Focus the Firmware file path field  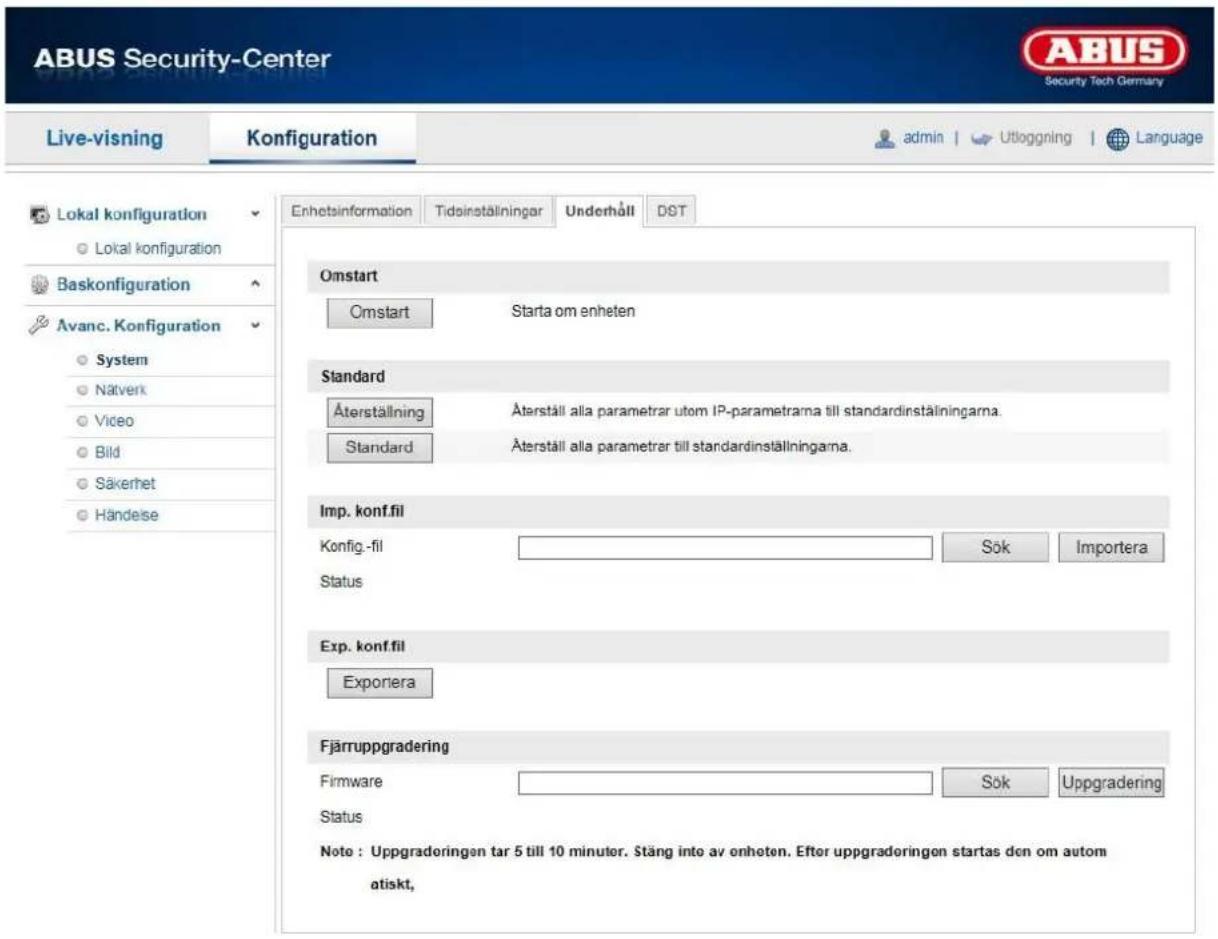(725, 783)
